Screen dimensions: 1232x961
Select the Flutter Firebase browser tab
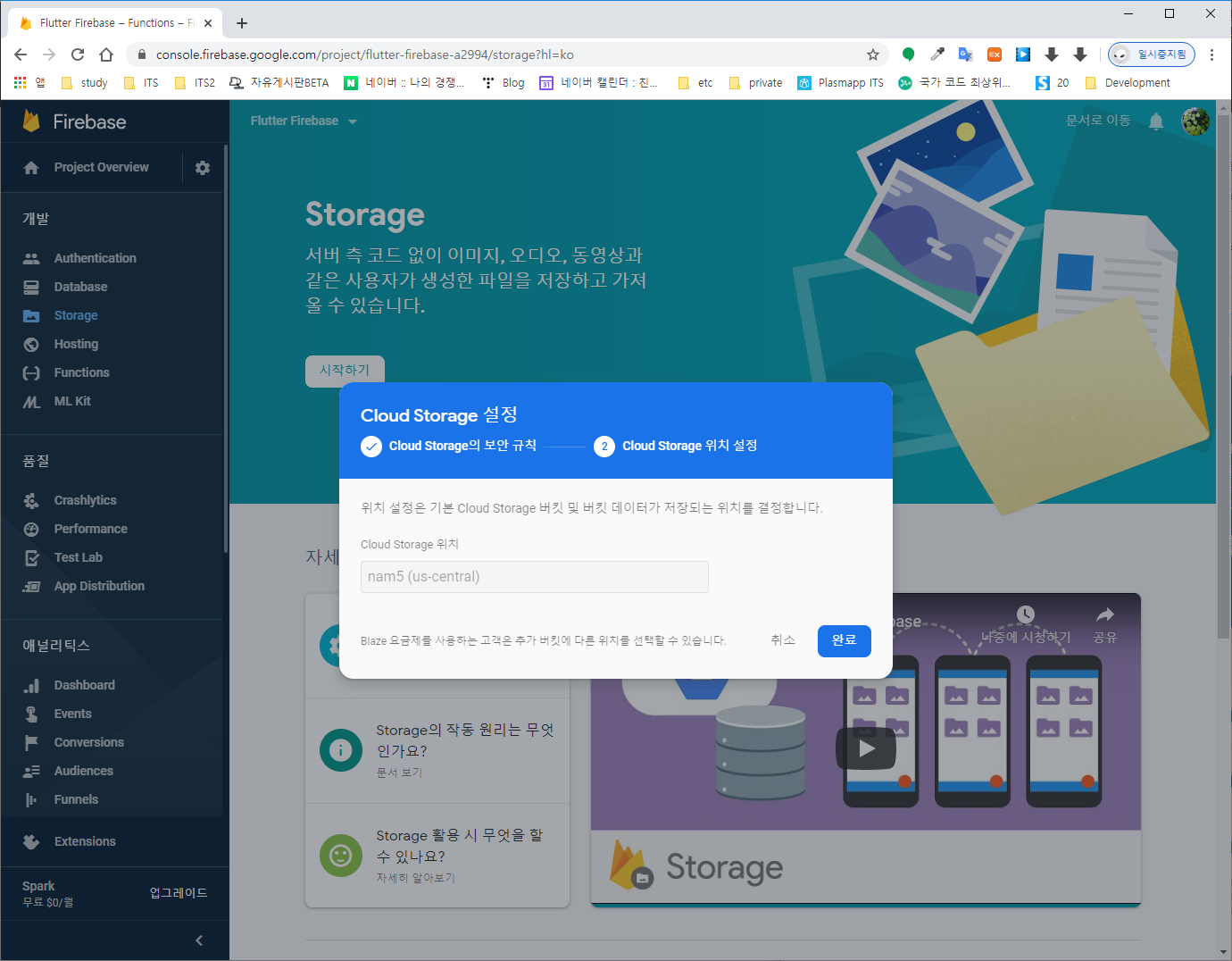click(x=116, y=23)
